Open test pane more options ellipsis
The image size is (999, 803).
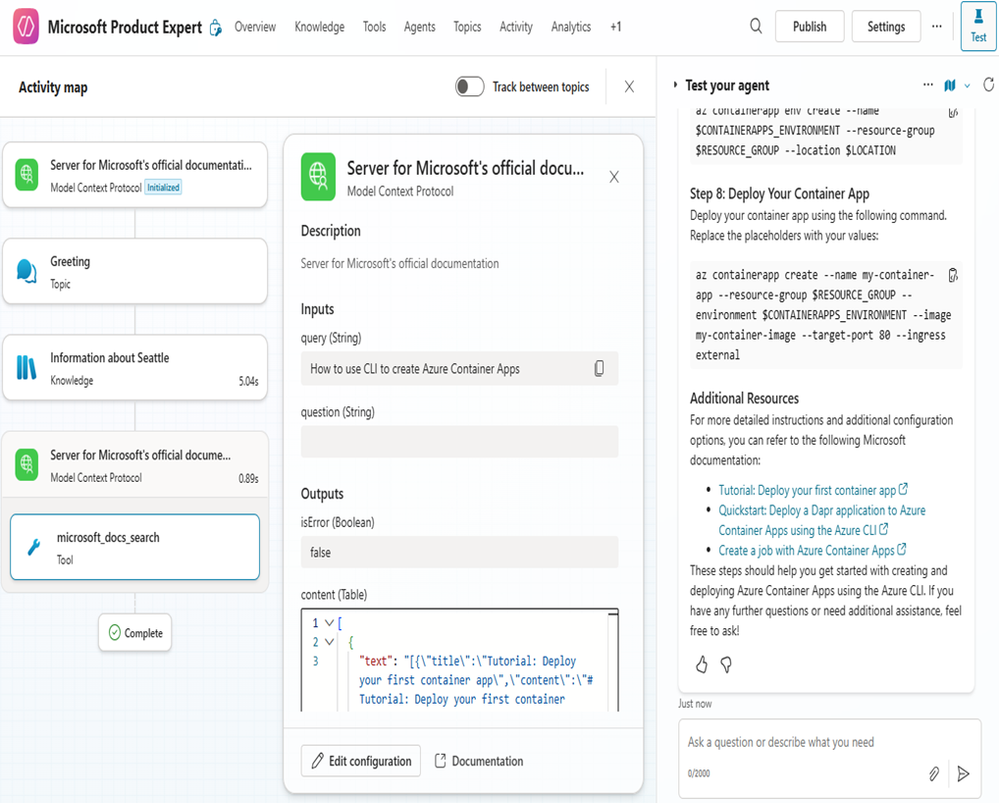928,85
